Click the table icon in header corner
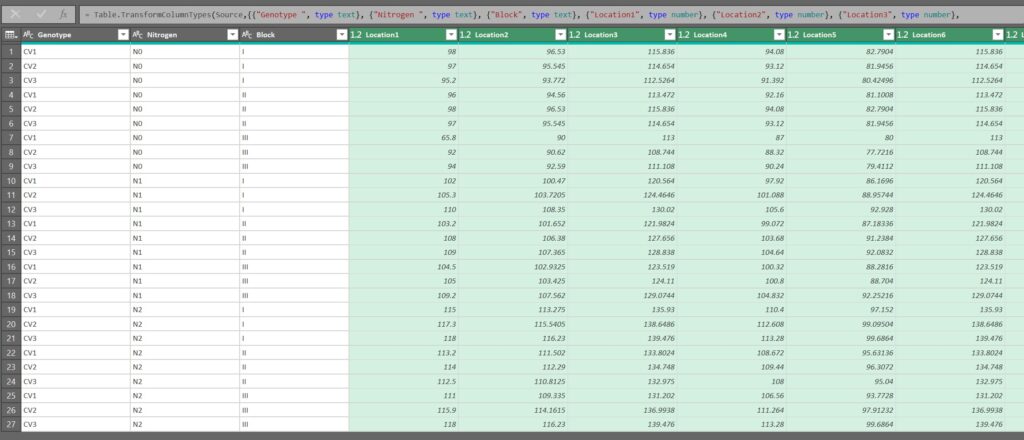The image size is (1024, 440). (10, 35)
